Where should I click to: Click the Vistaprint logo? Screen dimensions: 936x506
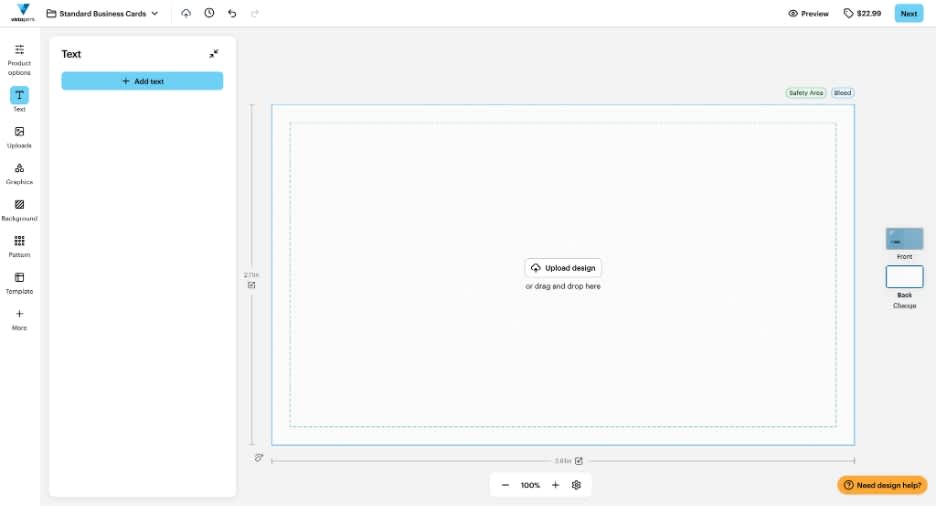pyautogui.click(x=23, y=13)
